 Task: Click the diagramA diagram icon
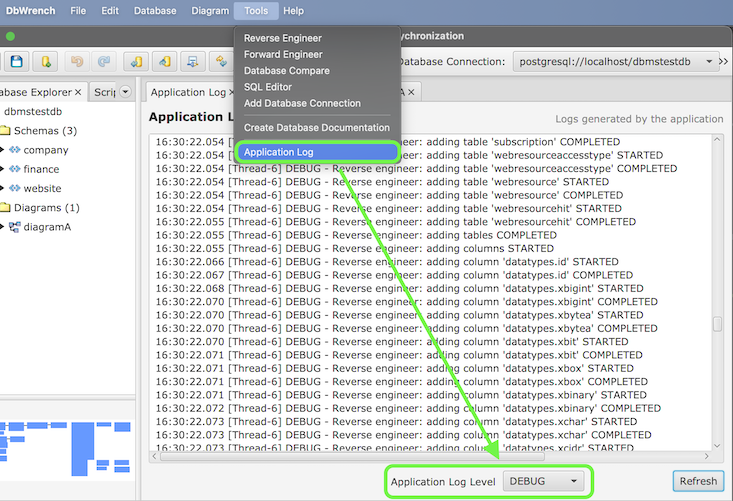coord(15,227)
